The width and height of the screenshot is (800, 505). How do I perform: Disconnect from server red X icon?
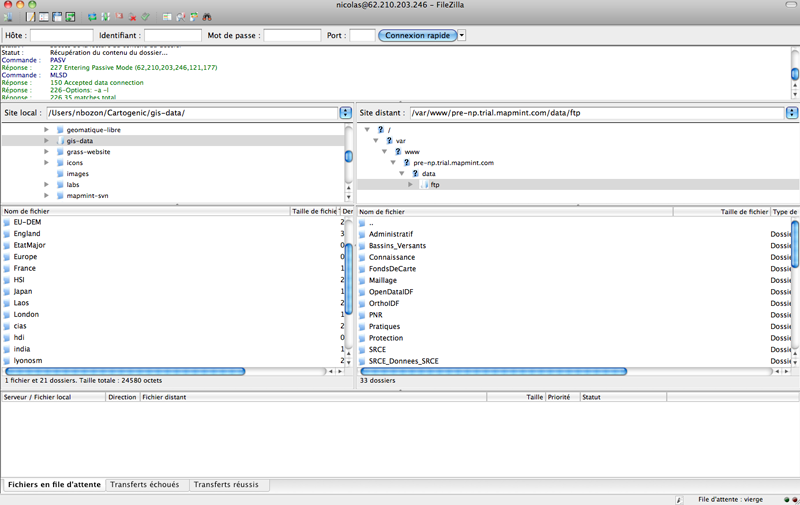pos(132,17)
